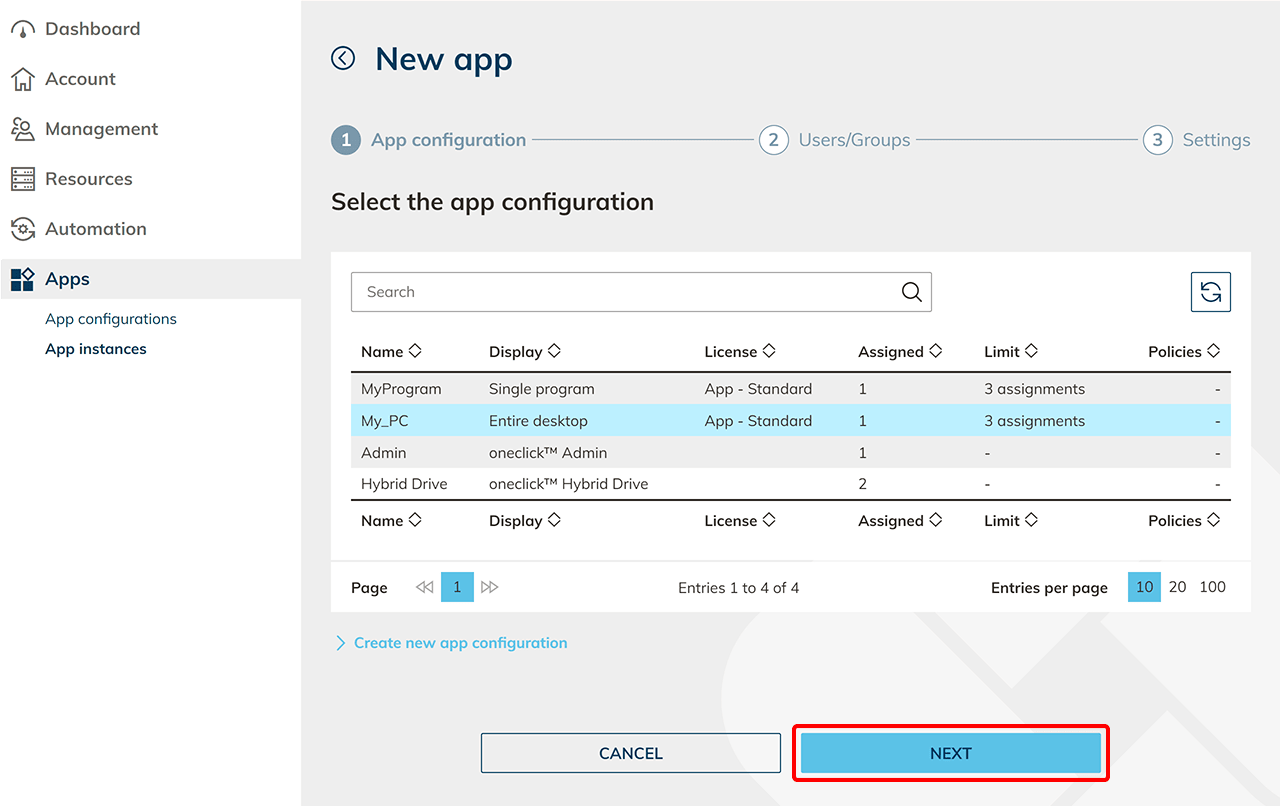Click the CANCEL button
The width and height of the screenshot is (1280, 806).
[630, 753]
